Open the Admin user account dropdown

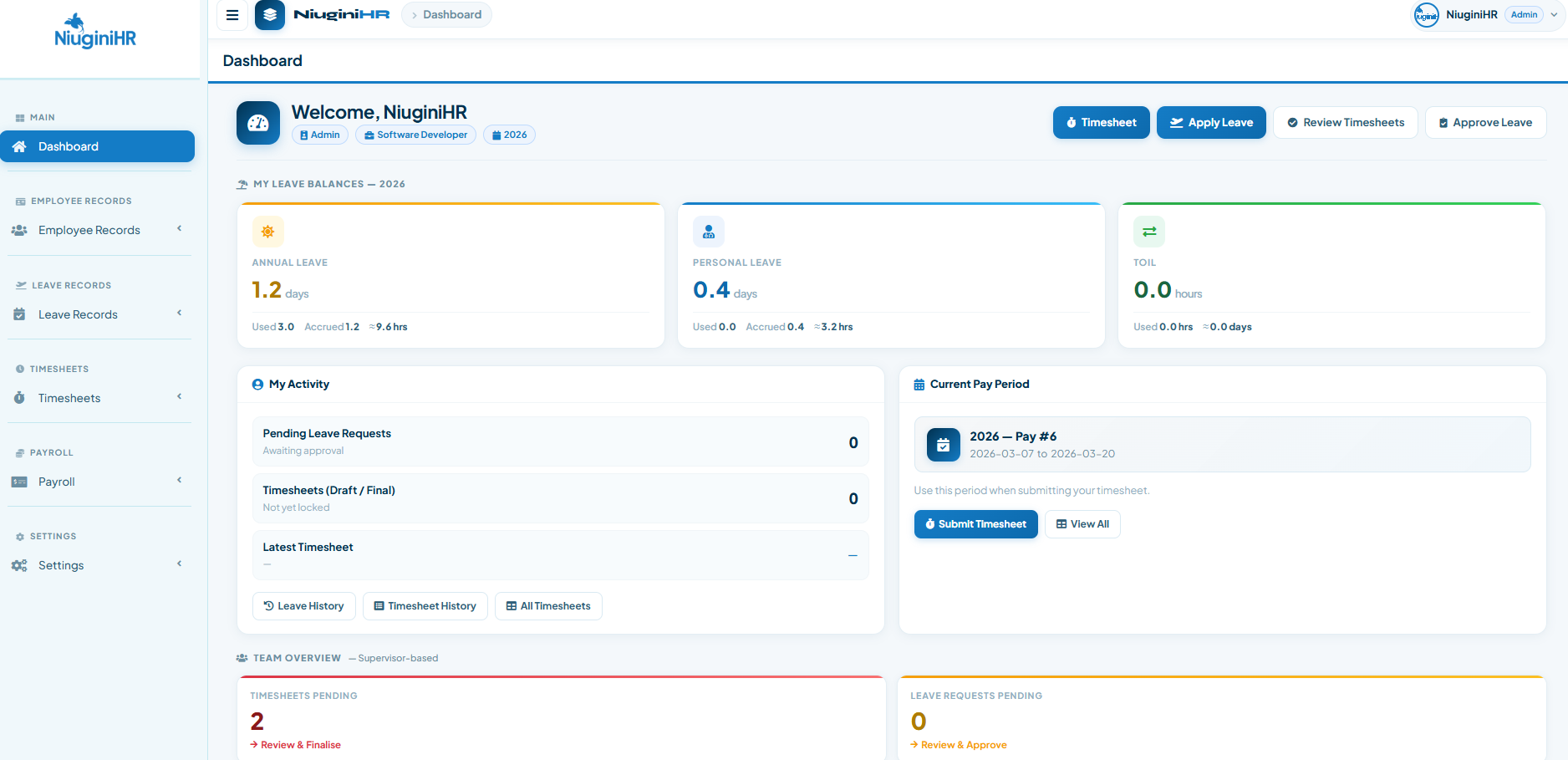[x=1553, y=15]
